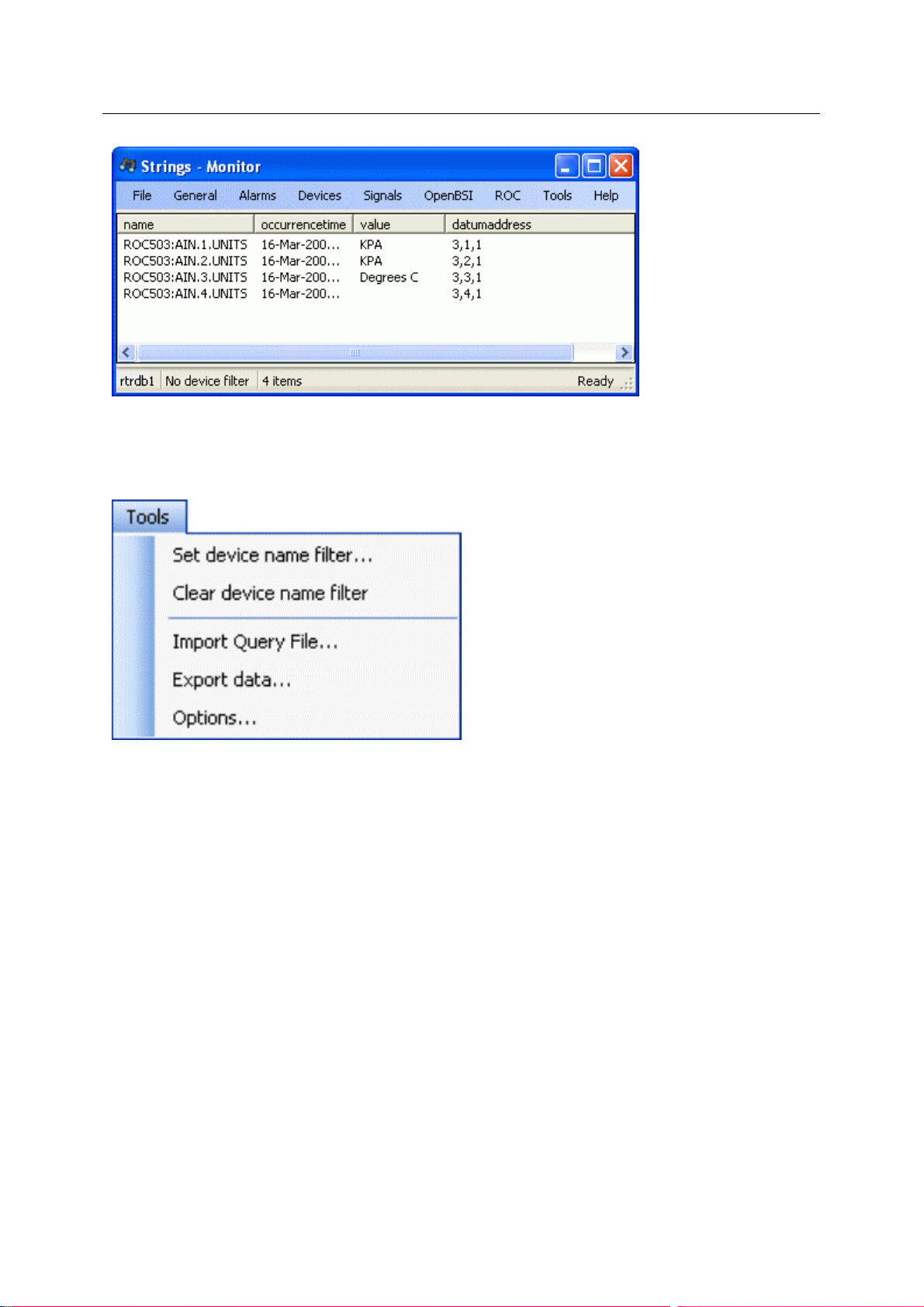
Task: Minimize the Strings - Monitor window
Action: [x=567, y=165]
